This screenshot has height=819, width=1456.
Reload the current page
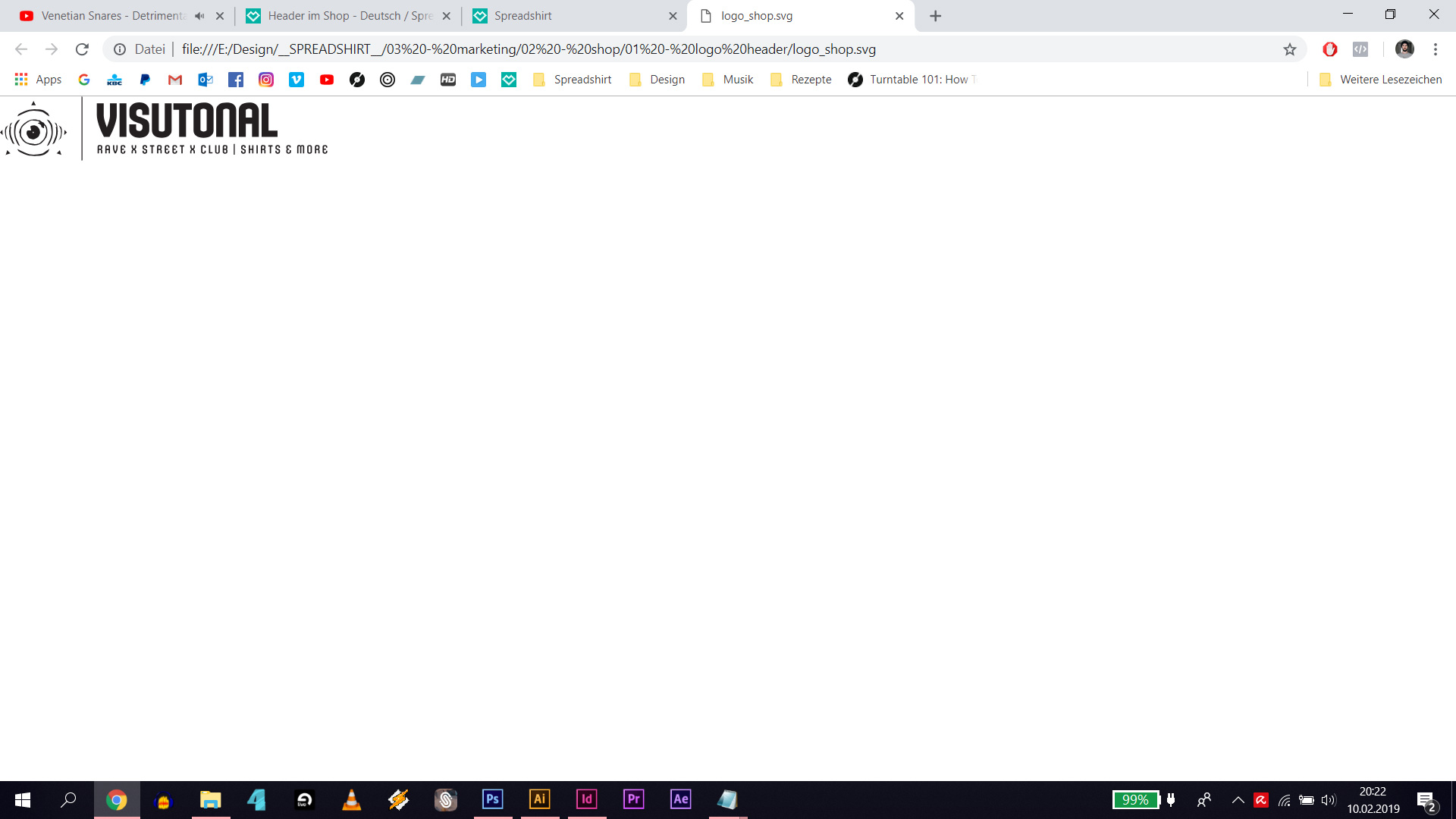click(82, 49)
